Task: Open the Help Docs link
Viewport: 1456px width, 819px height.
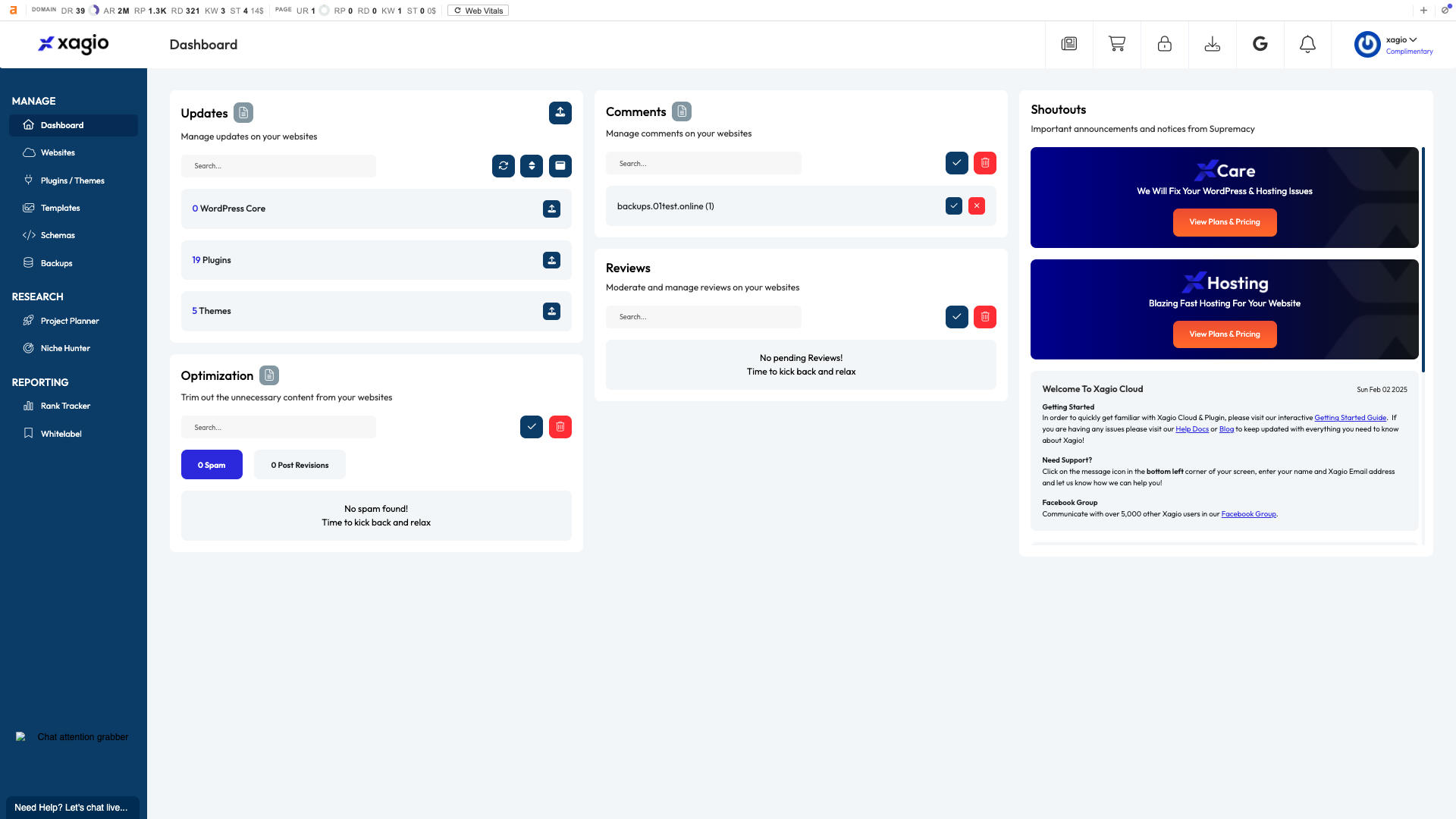Action: 1192,429
